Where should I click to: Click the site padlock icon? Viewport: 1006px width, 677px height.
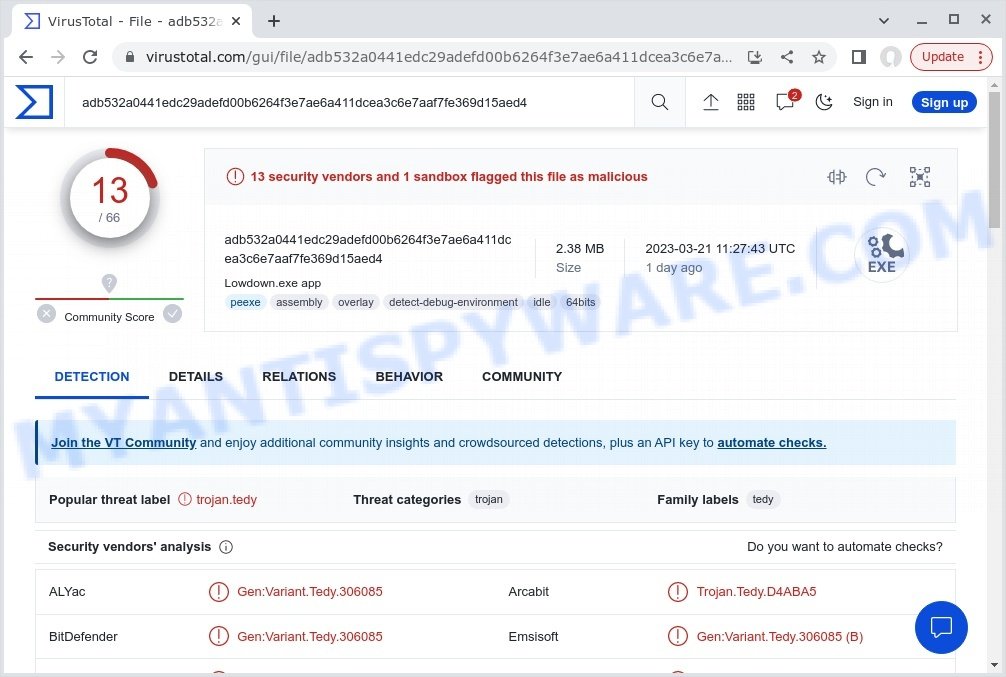coord(130,57)
